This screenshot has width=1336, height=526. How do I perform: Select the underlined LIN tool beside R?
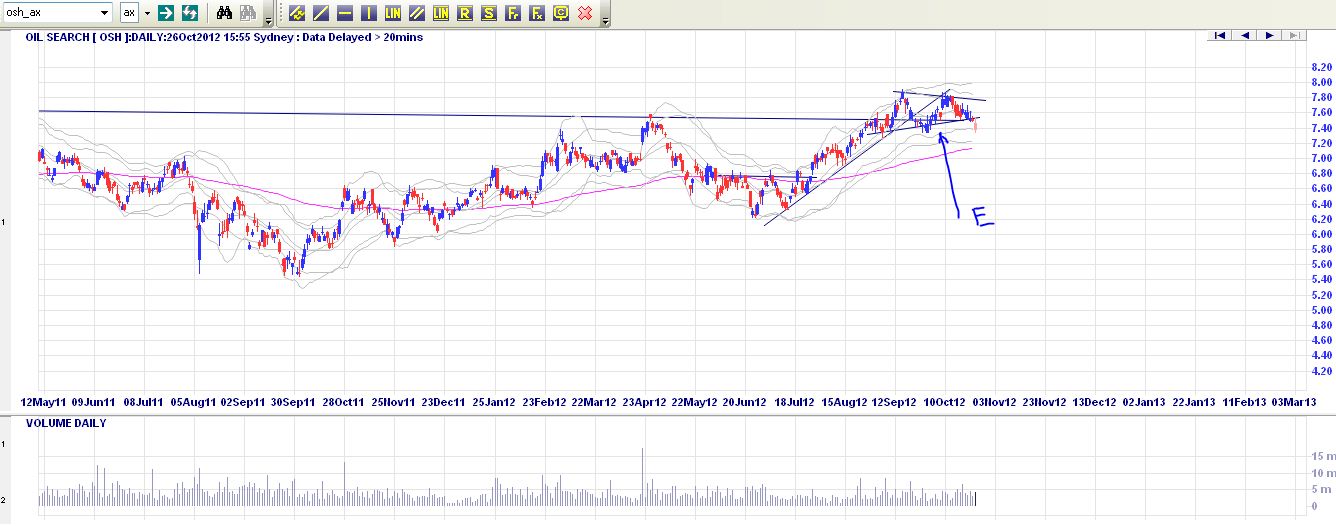point(441,13)
